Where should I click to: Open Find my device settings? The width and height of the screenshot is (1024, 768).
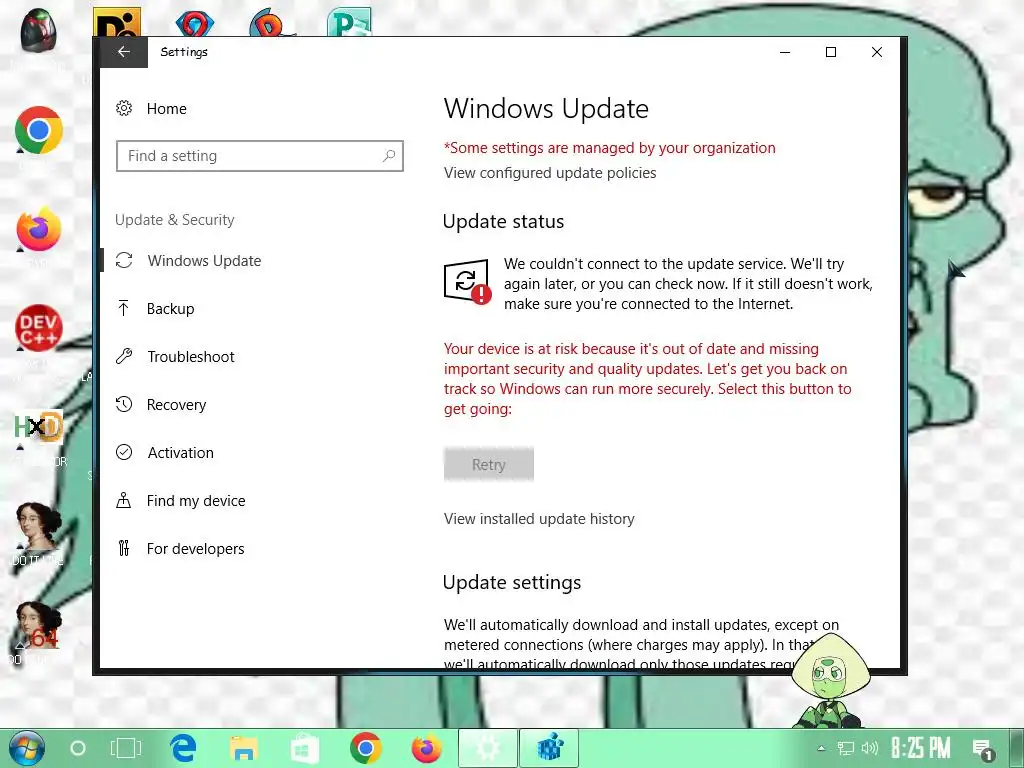196,501
